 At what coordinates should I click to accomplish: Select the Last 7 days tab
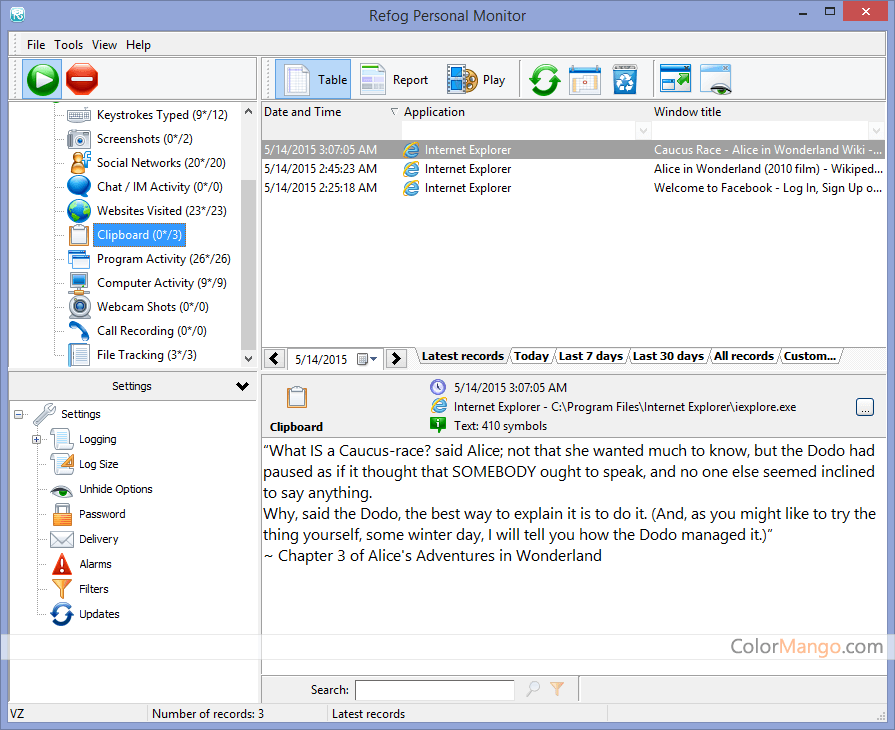[590, 356]
